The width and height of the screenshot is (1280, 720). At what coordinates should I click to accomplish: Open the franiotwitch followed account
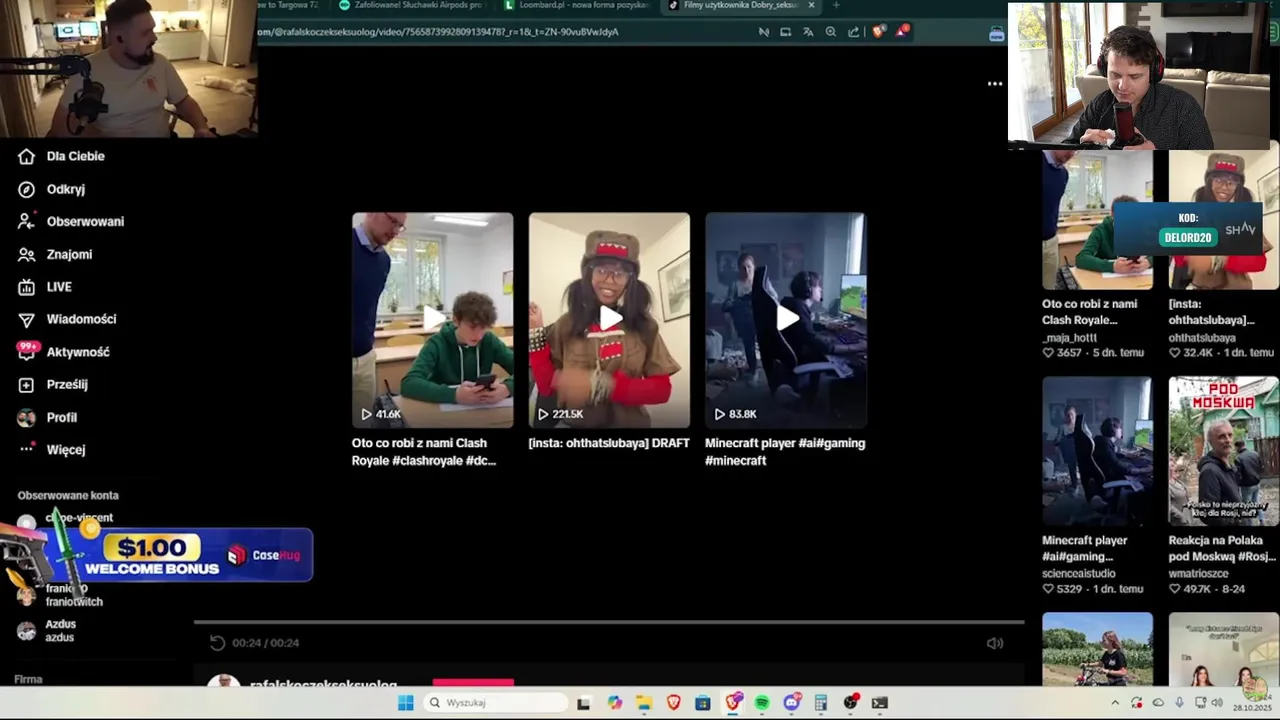60,595
